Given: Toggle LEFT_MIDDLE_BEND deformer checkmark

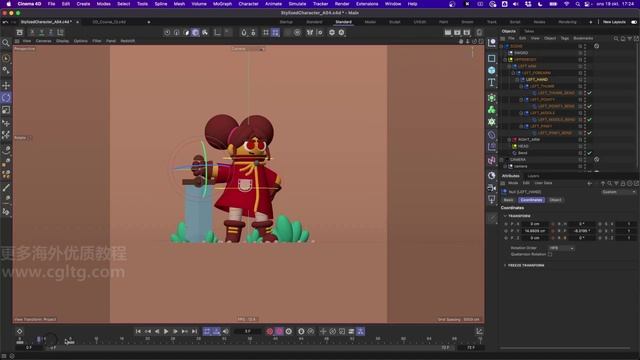Looking at the screenshot, I should tap(589, 120).
